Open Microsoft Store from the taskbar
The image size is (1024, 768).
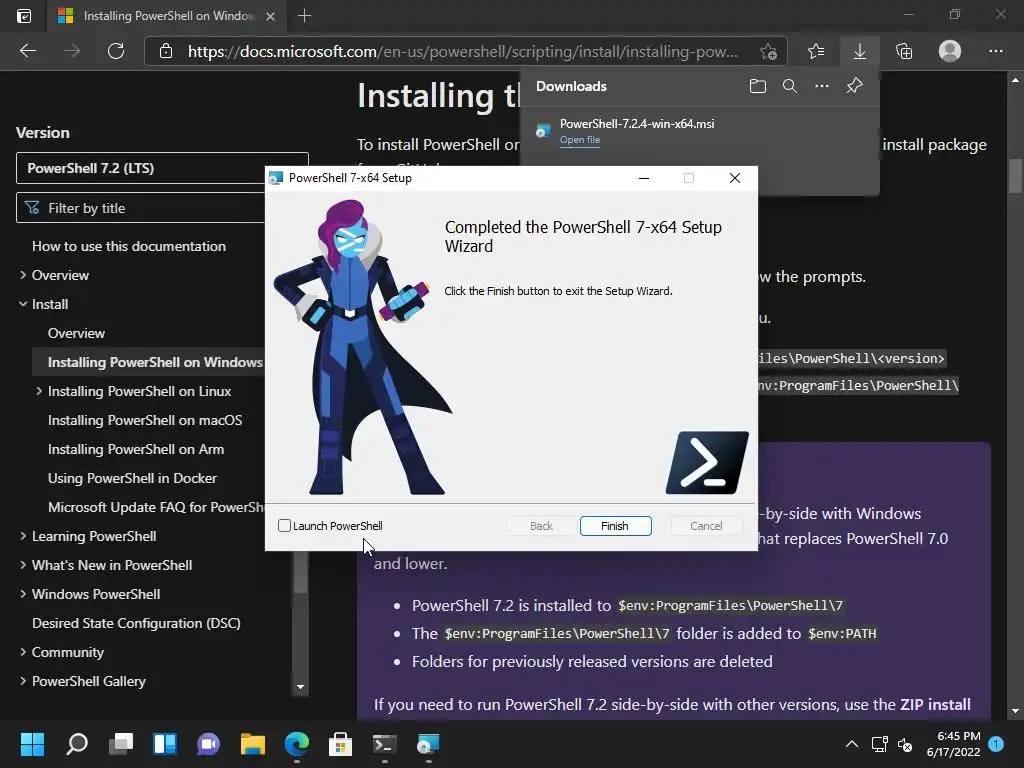click(x=340, y=744)
